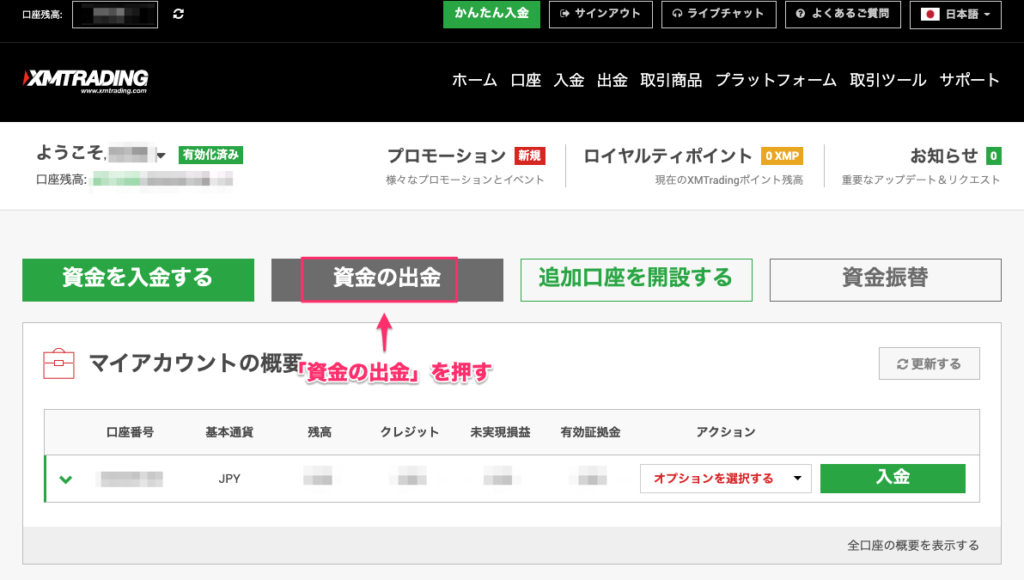Open the 取引商品 menu
Image resolution: width=1024 pixels, height=580 pixels.
(x=671, y=81)
